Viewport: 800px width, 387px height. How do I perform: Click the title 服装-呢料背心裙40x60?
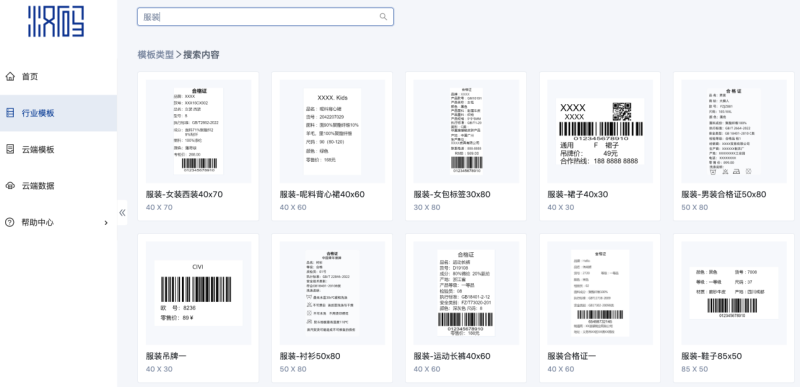pyautogui.click(x=322, y=194)
